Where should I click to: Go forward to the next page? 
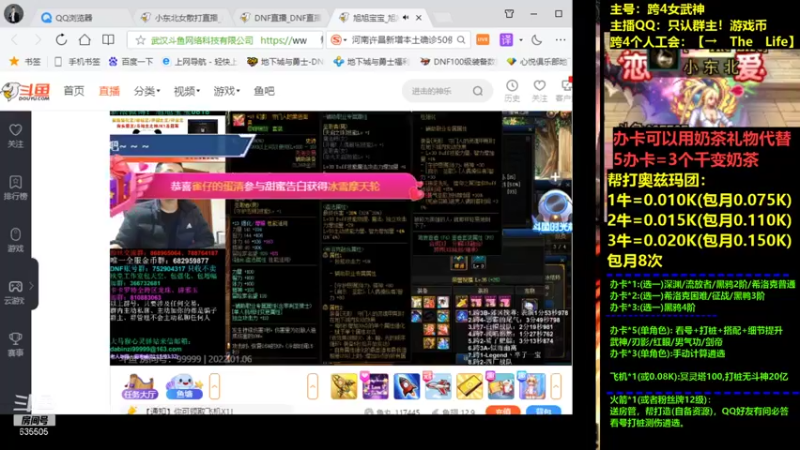37,40
